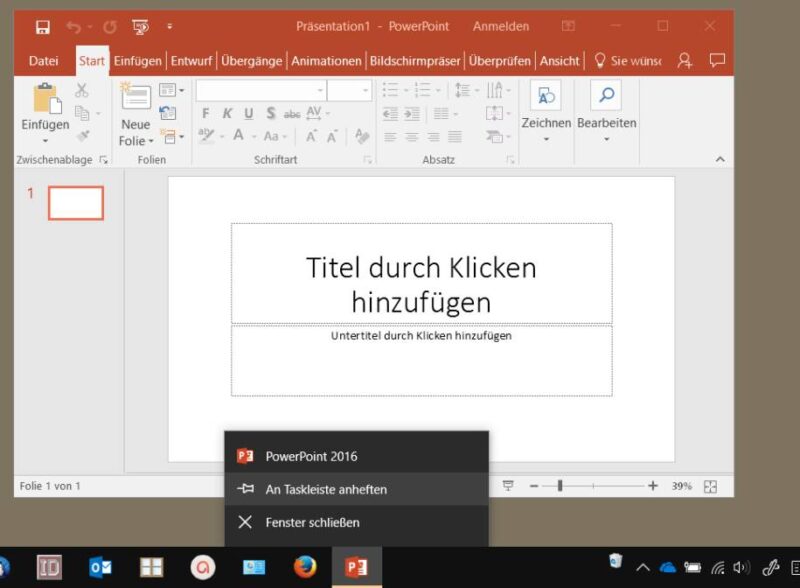Toggle italic text formatting

[227, 113]
